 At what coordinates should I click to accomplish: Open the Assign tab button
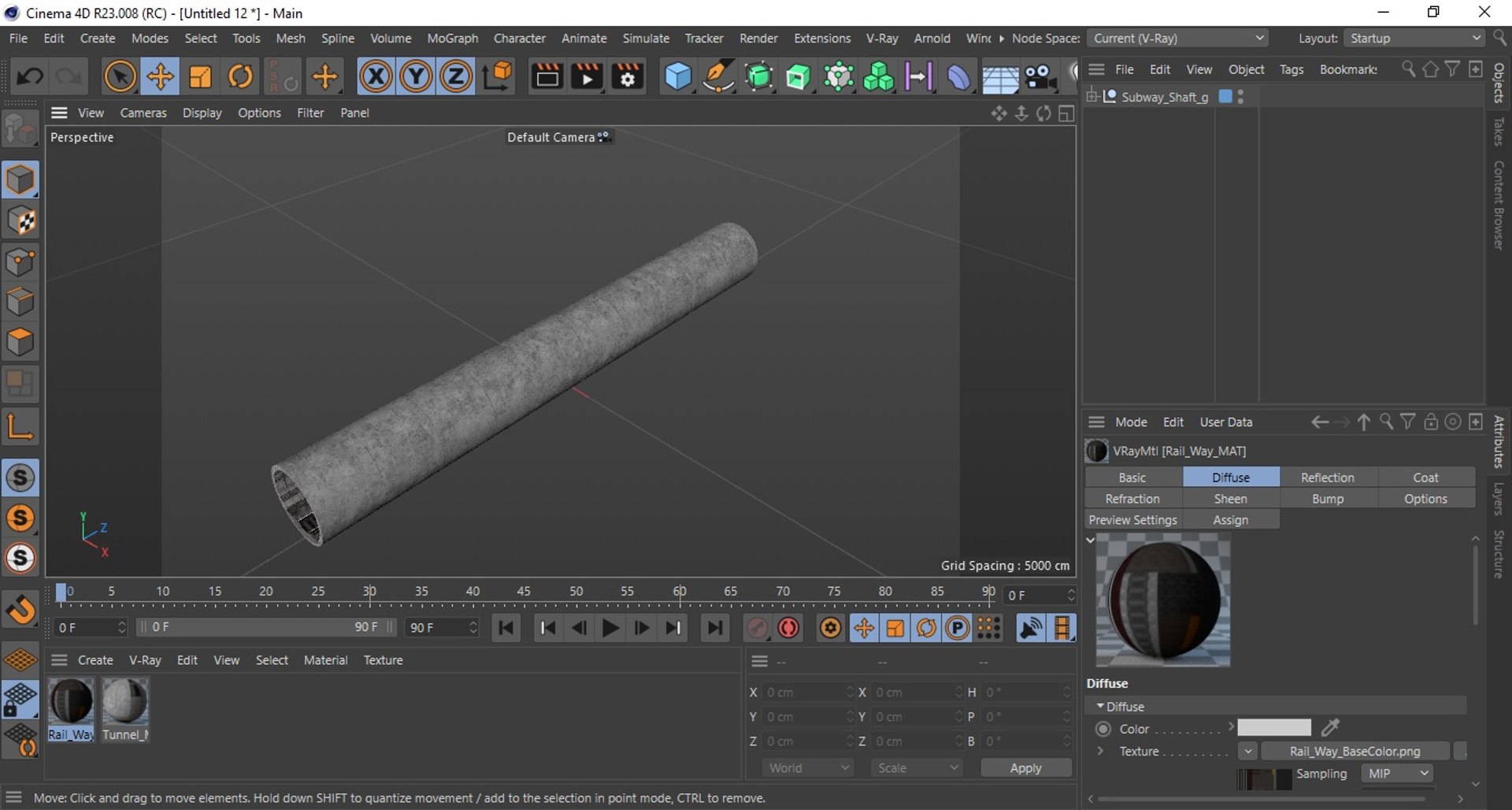coord(1231,520)
